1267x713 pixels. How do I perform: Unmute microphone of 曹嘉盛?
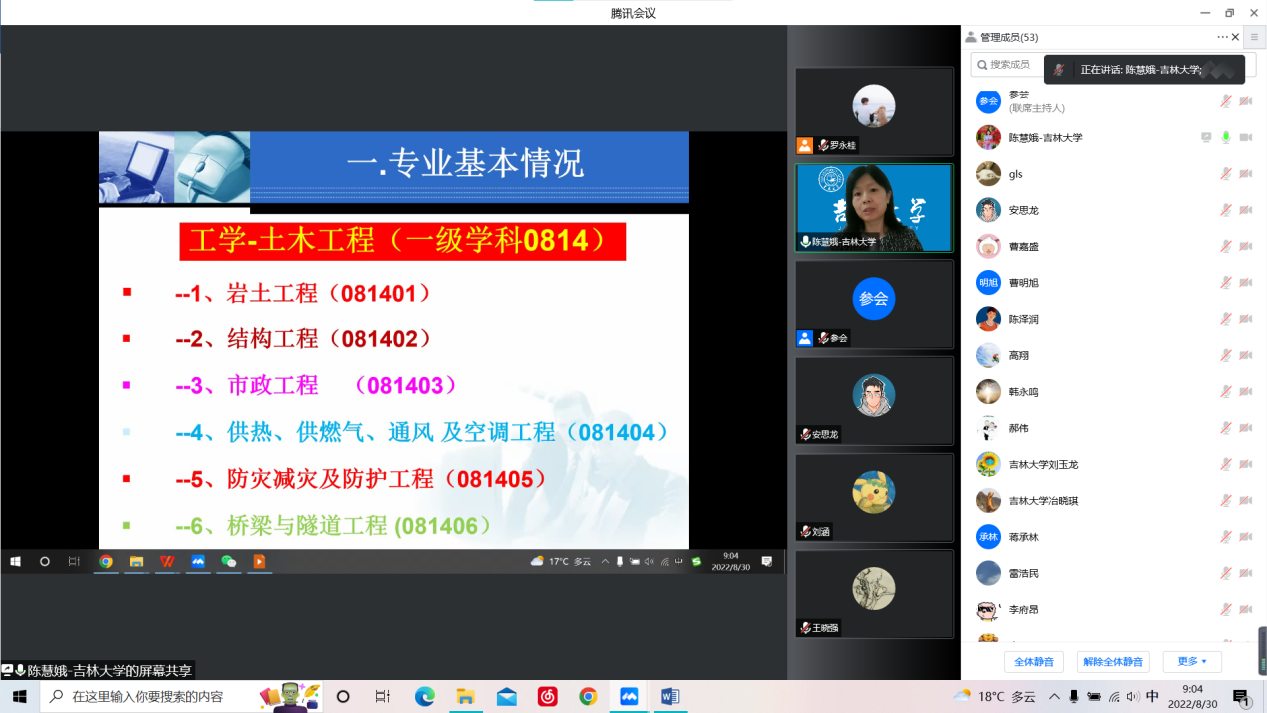click(1226, 247)
